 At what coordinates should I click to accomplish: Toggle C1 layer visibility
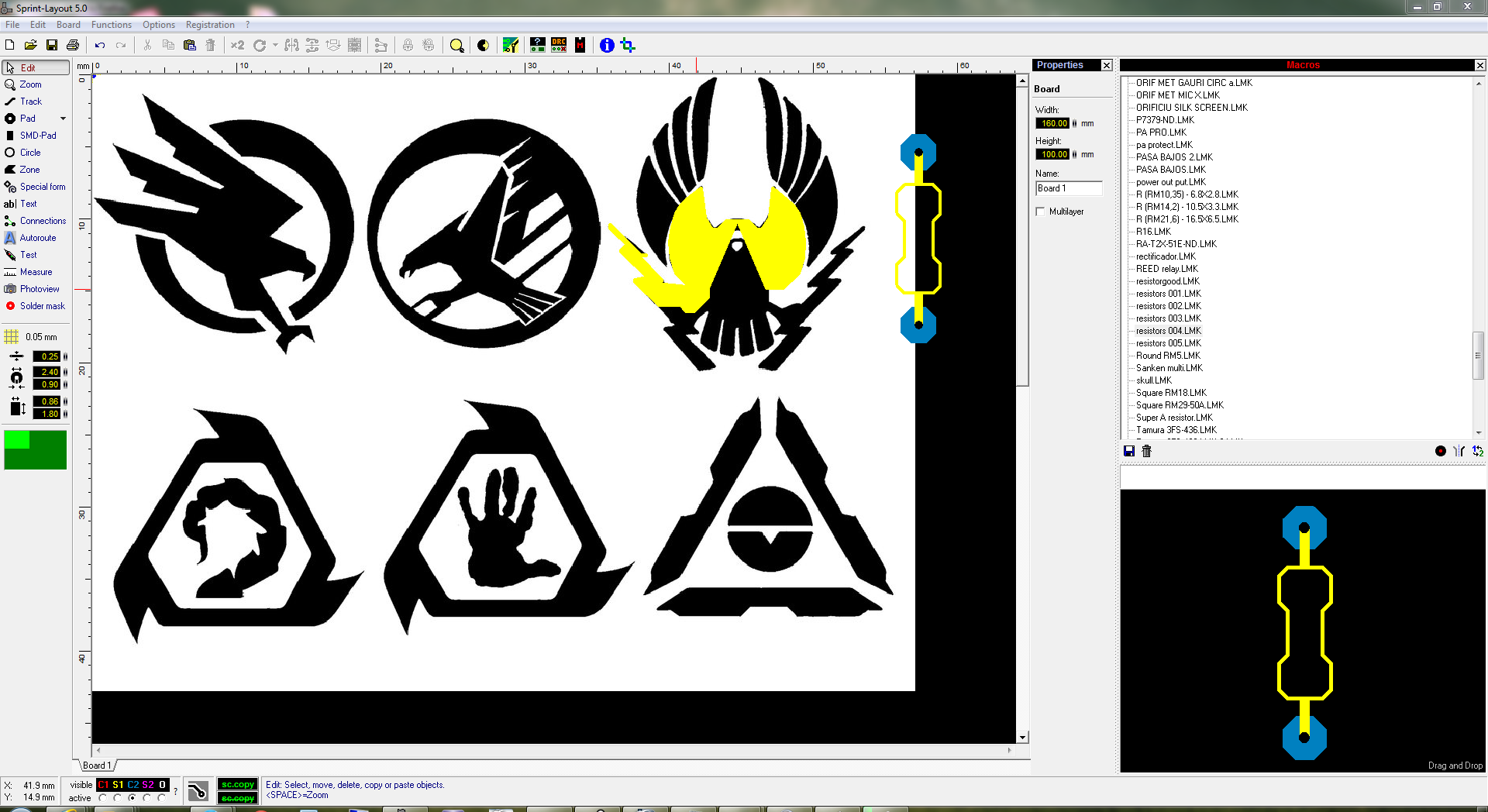click(104, 785)
